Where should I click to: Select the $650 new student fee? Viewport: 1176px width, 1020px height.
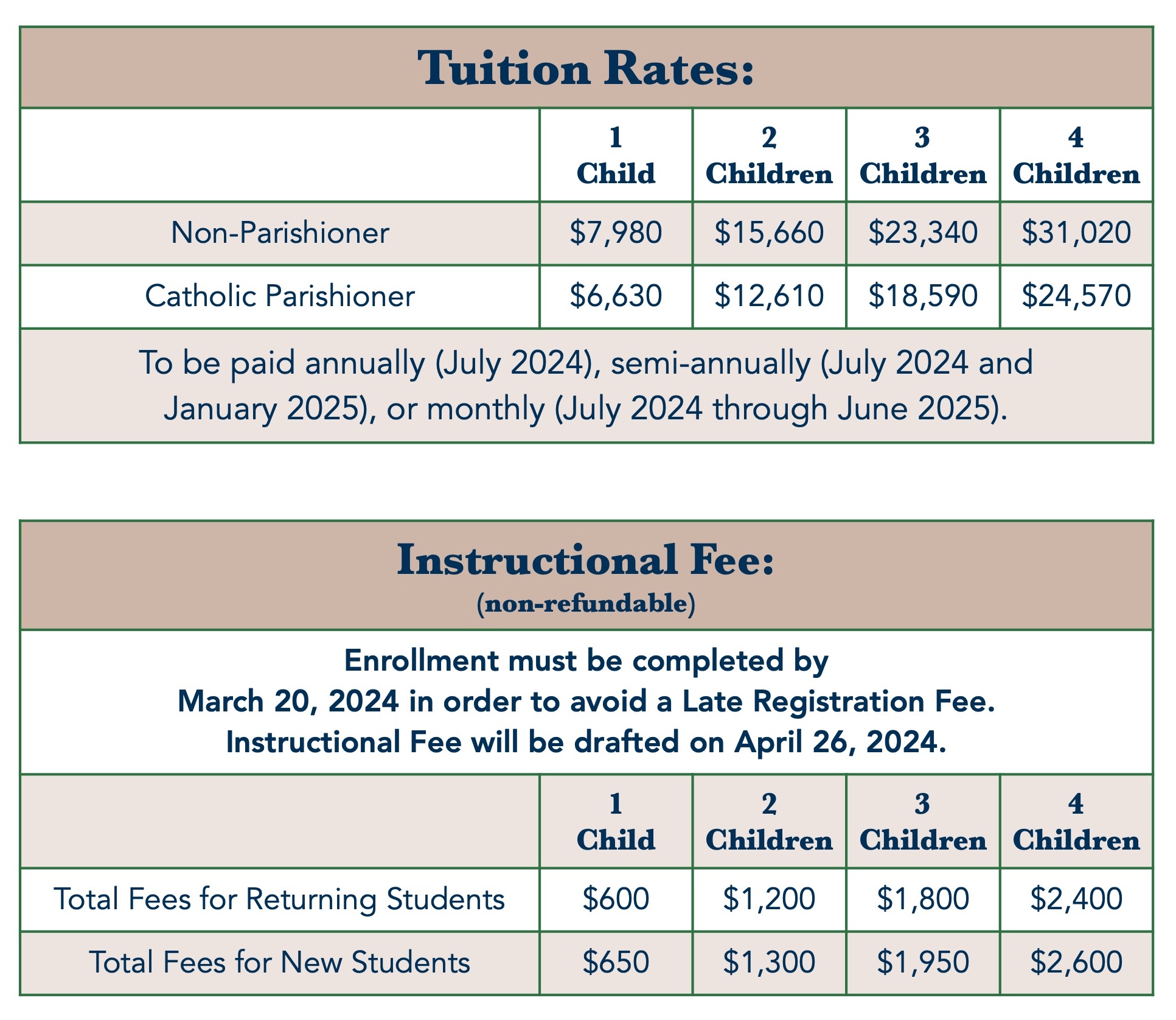[616, 963]
